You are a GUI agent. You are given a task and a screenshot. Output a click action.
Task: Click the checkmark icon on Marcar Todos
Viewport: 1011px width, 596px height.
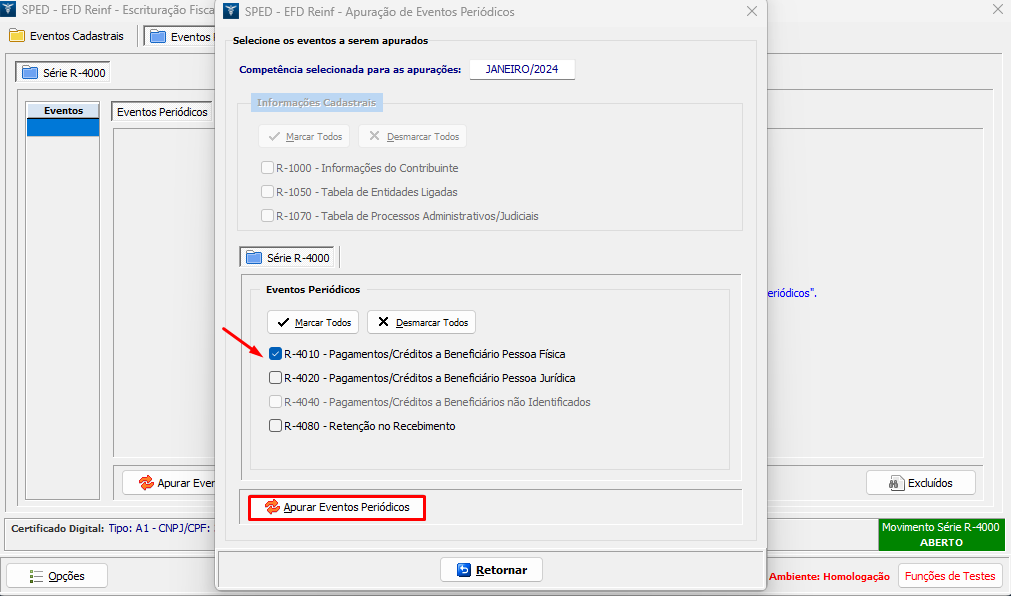point(283,323)
